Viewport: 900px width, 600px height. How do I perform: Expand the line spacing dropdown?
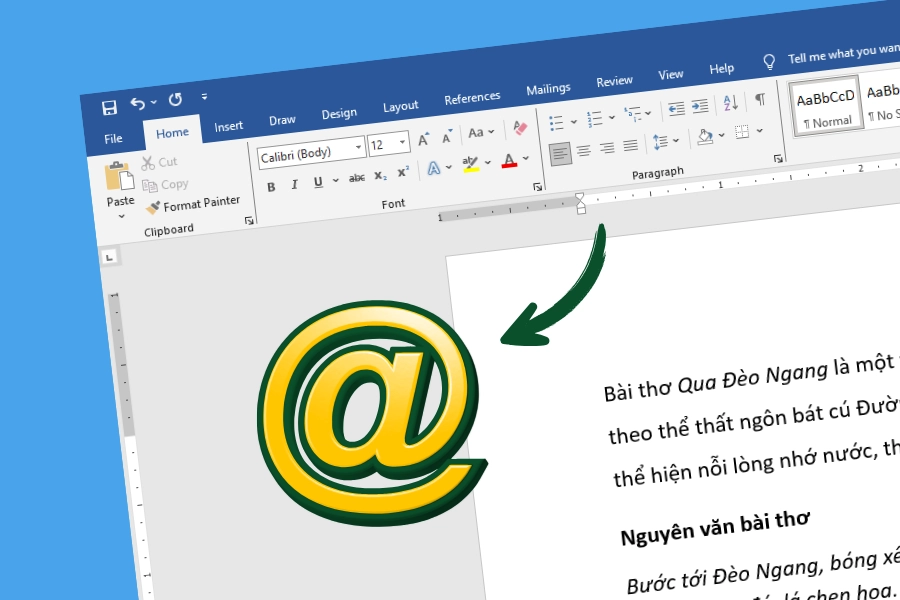pyautogui.click(x=676, y=140)
